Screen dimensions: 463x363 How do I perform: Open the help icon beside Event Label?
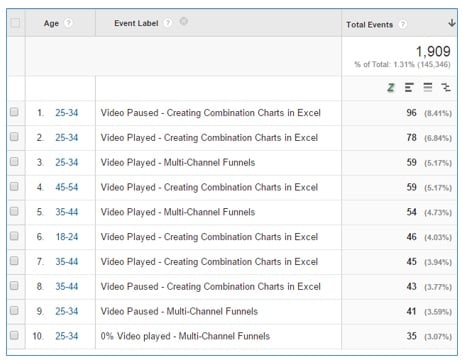(x=168, y=23)
